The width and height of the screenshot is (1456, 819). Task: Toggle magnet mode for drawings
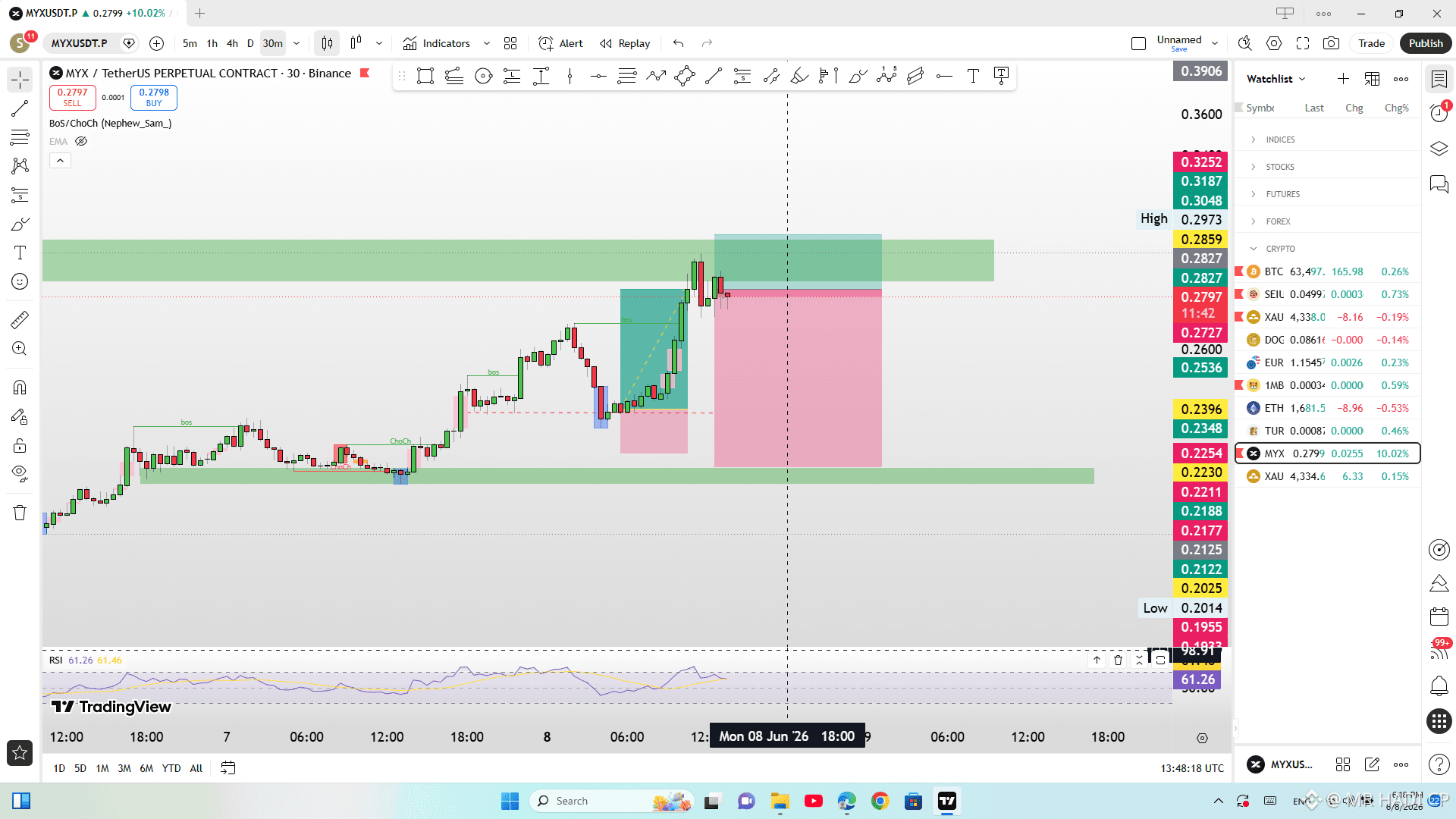(x=20, y=388)
